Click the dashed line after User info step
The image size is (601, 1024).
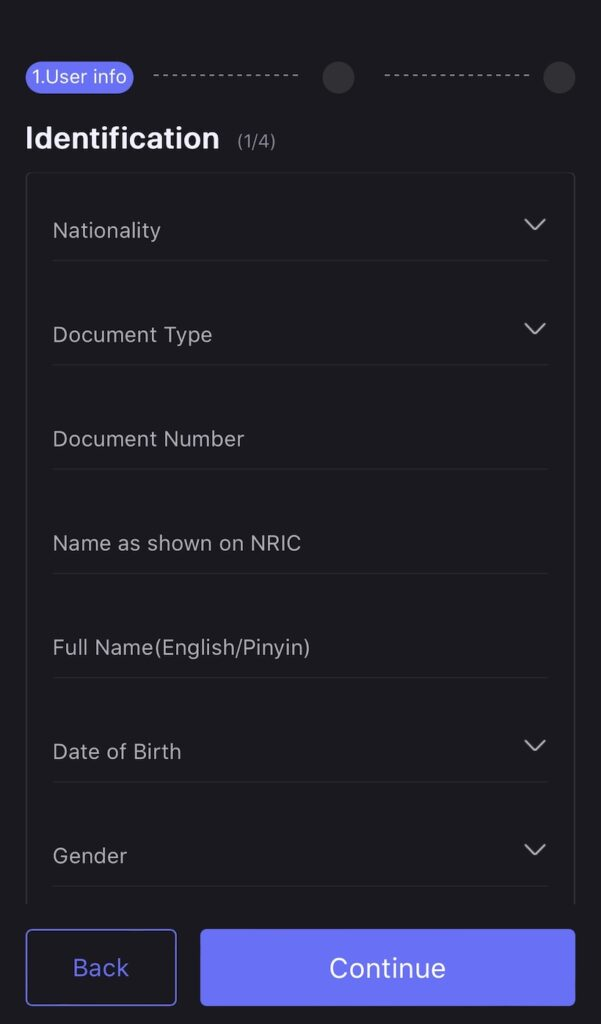click(x=226, y=76)
